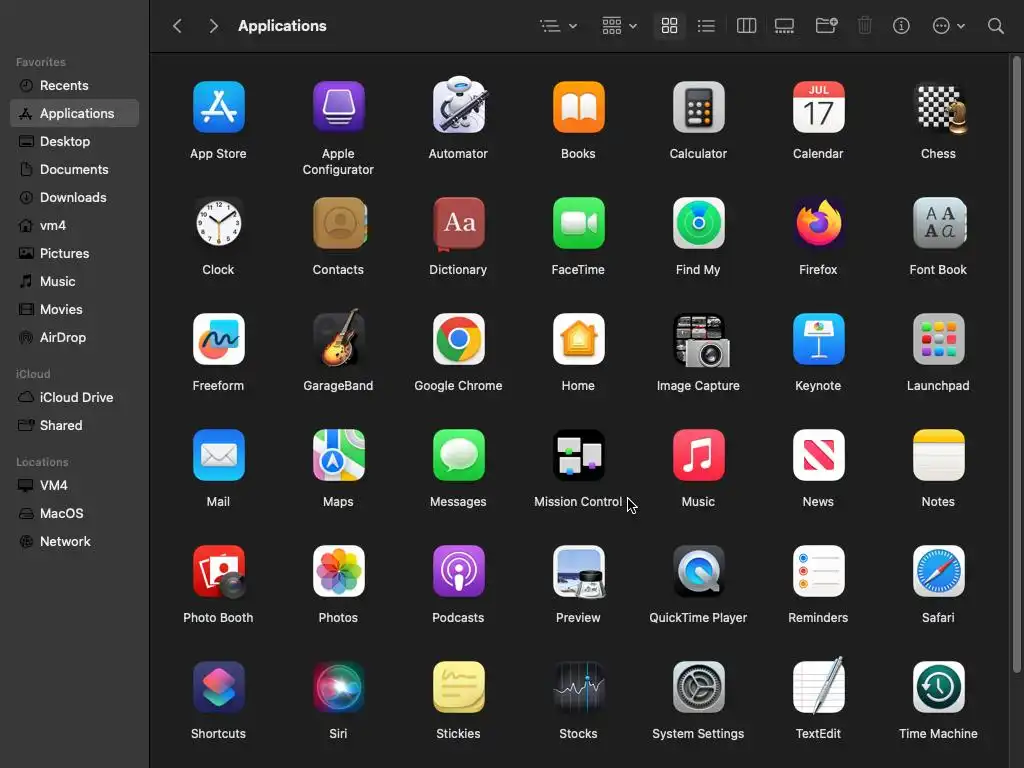Viewport: 1024px width, 768px height.
Task: Go forward with the right chevron
Action: 213,26
